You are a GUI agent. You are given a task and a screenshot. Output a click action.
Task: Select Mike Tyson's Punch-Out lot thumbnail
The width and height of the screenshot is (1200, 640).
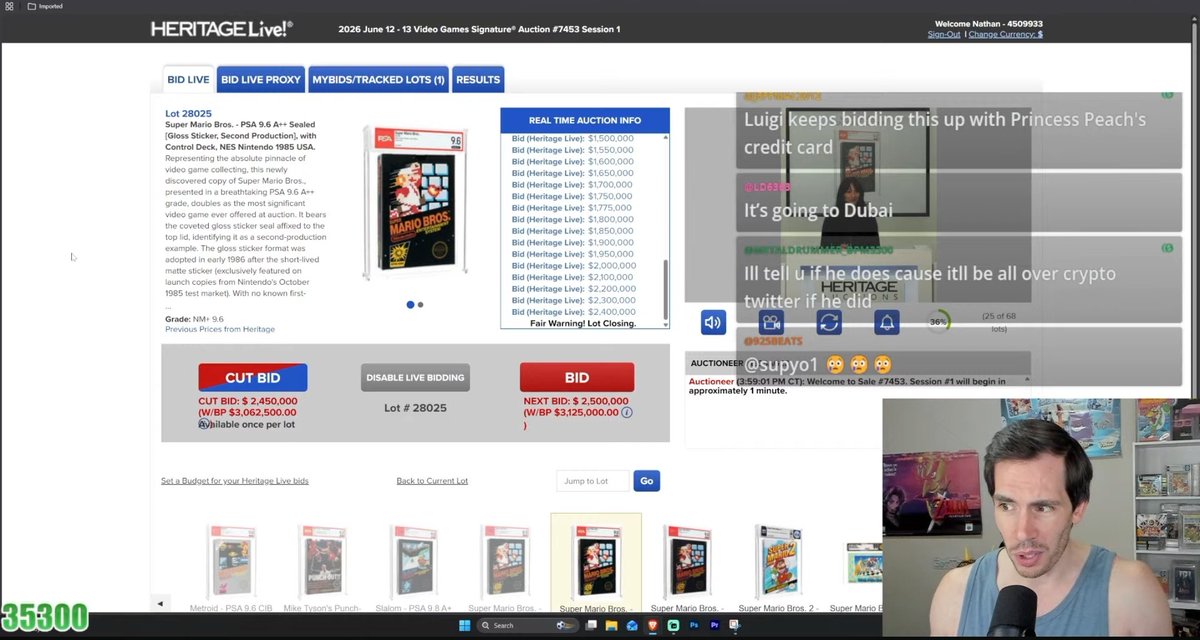(x=322, y=562)
